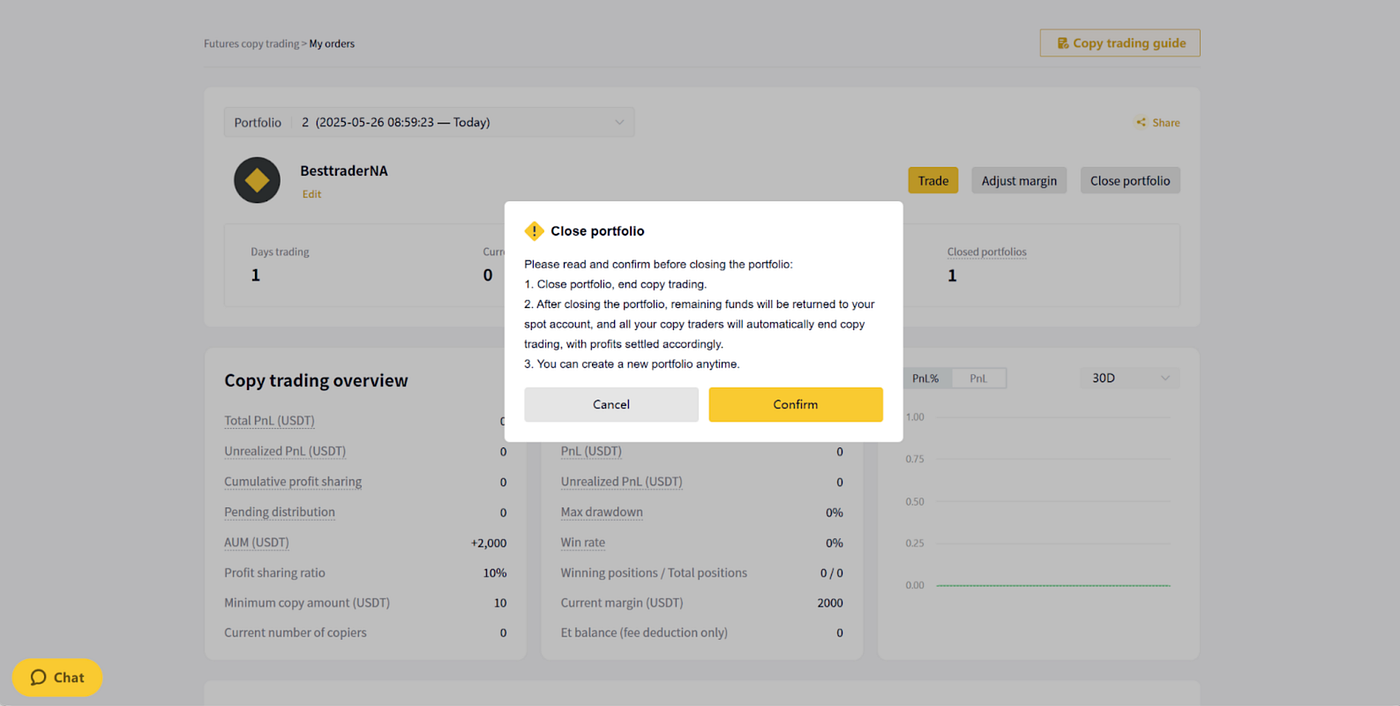The height and width of the screenshot is (706, 1400).
Task: Click the Portfolio dropdown chevron arrow
Action: 620,122
